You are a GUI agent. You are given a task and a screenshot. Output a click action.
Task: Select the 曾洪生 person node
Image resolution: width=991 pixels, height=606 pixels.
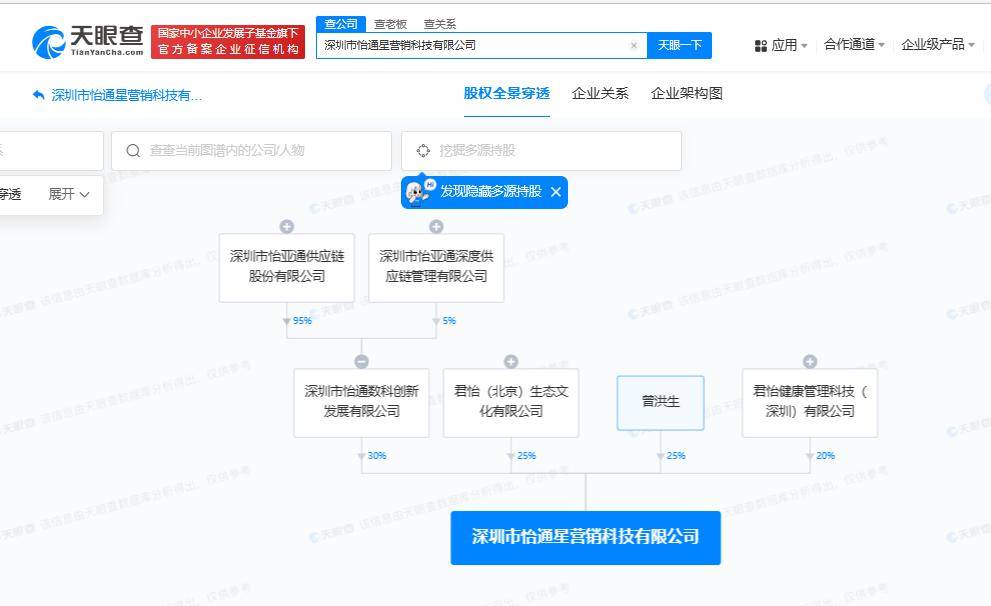660,403
